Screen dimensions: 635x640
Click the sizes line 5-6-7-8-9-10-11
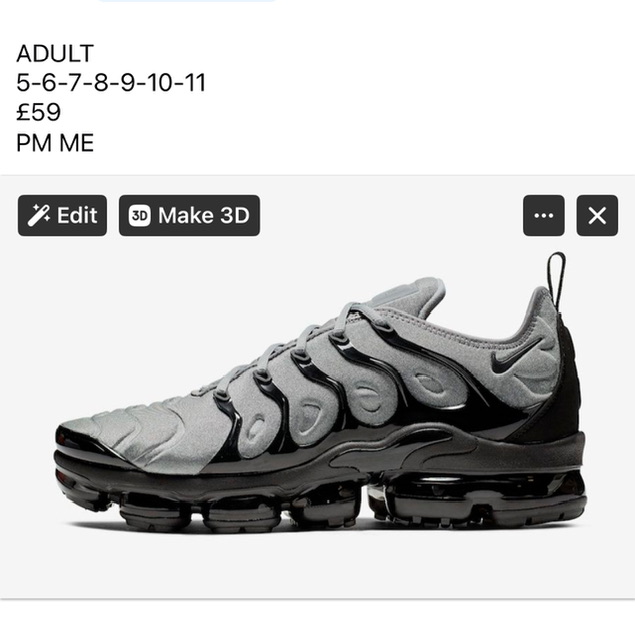pos(111,82)
